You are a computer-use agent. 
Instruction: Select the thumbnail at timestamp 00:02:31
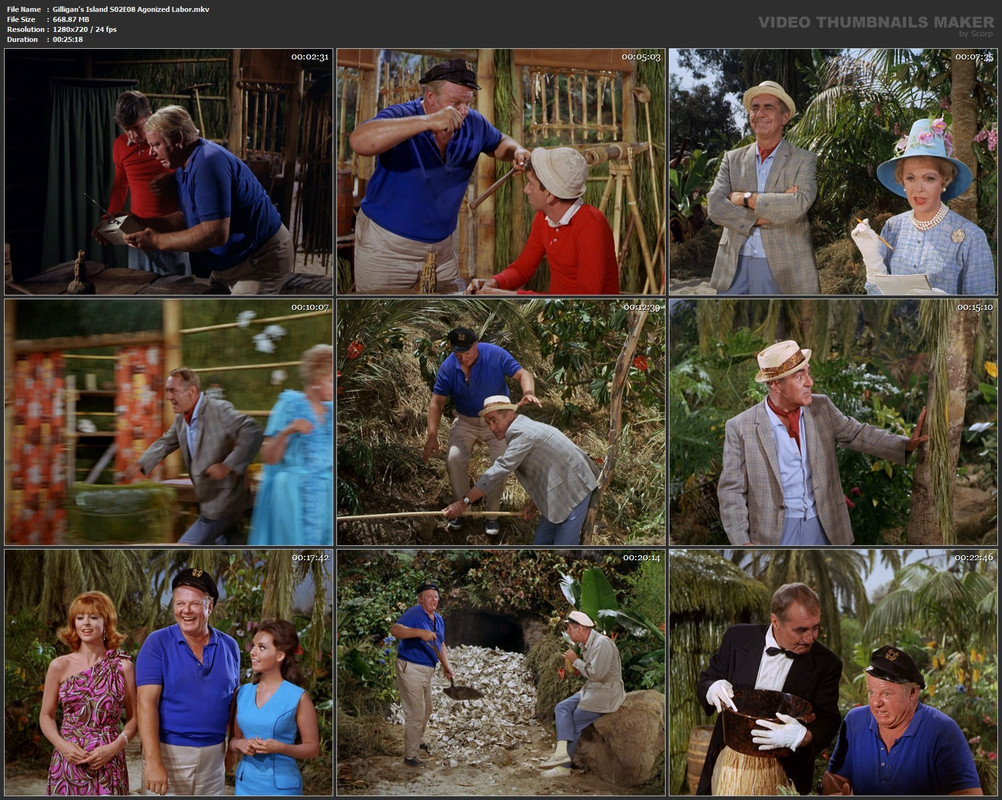pos(169,172)
